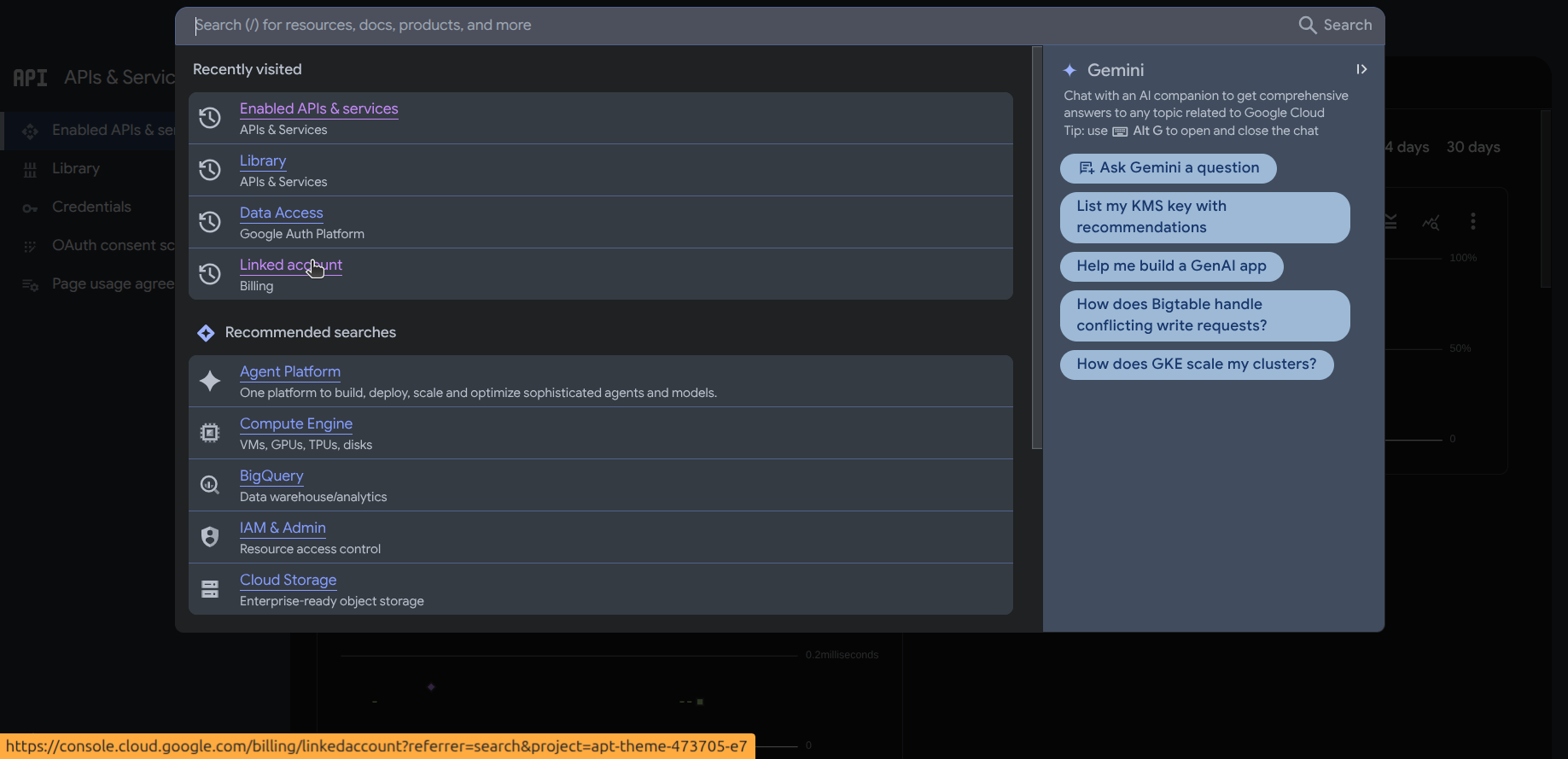The width and height of the screenshot is (1568, 759).
Task: Open the chart's three-dot more options menu
Action: [x=1472, y=222]
